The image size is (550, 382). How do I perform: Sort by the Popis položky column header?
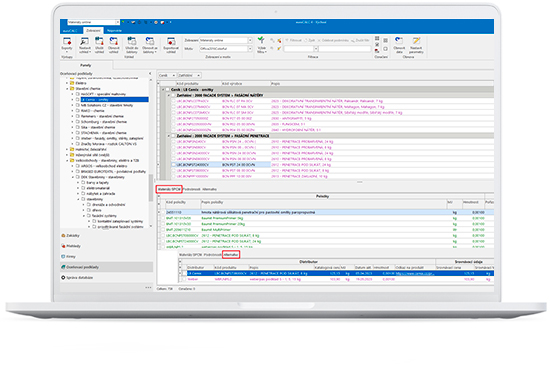(x=323, y=202)
